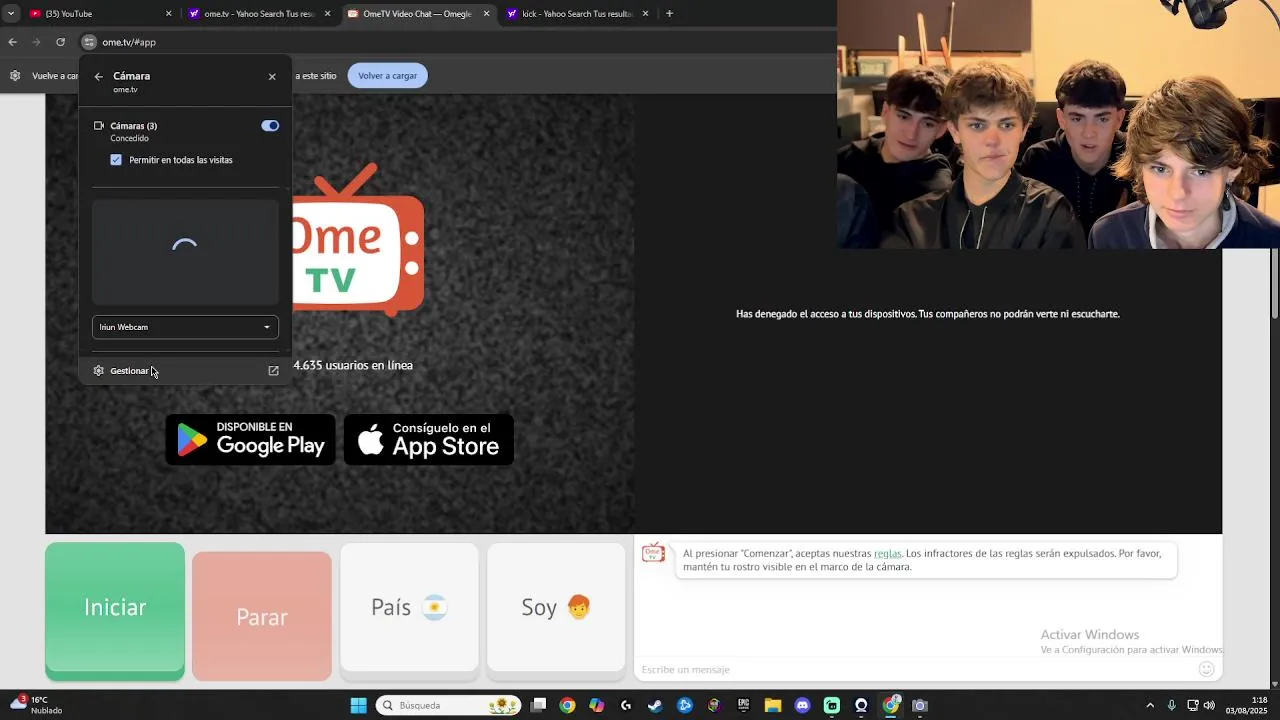Image resolution: width=1280 pixels, height=720 pixels.
Task: Open Logitech G HUB from taskbar
Action: (626, 706)
